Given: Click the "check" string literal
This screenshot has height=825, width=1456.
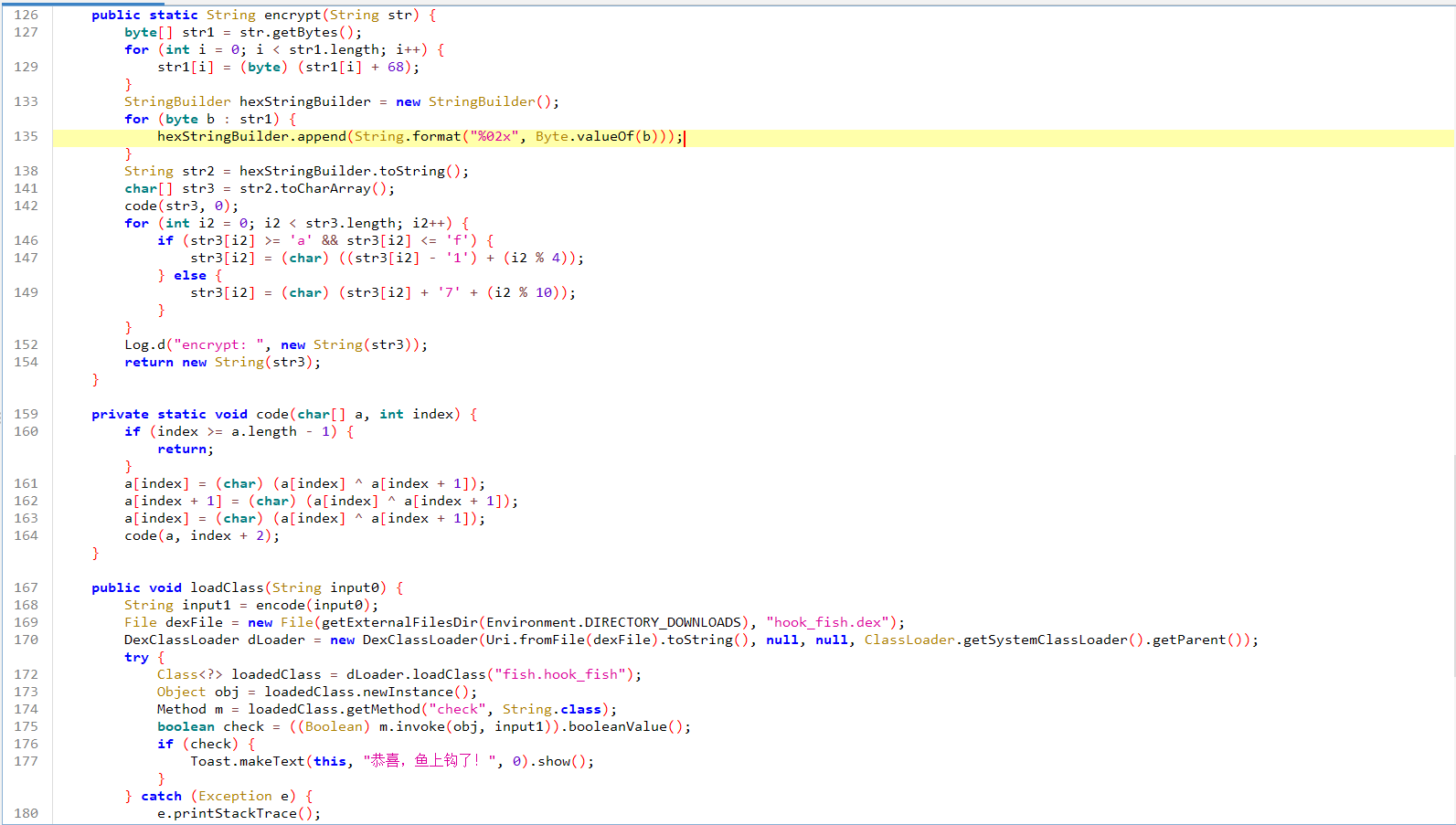Looking at the screenshot, I should [x=458, y=710].
